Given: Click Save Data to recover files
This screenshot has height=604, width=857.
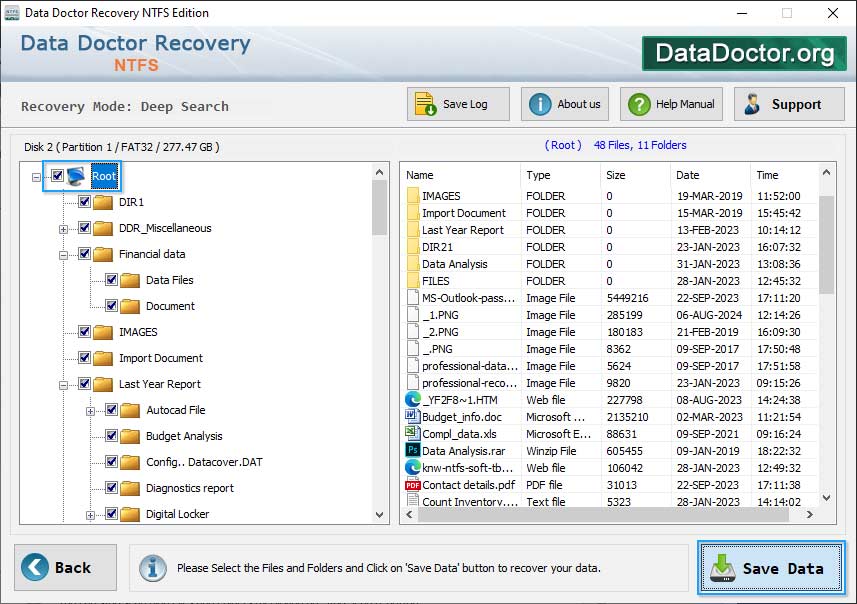Looking at the screenshot, I should tap(771, 568).
